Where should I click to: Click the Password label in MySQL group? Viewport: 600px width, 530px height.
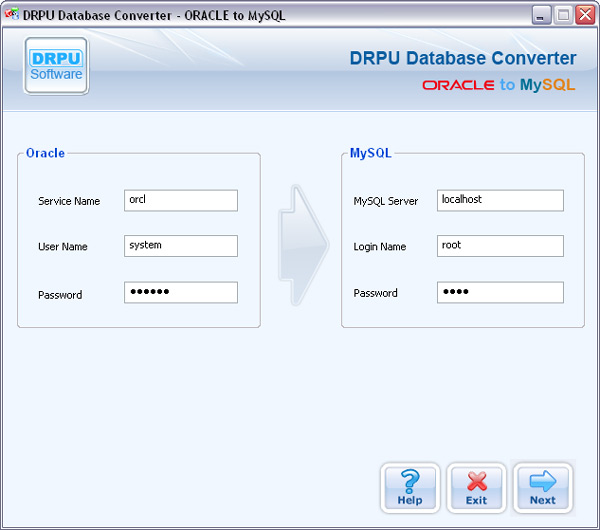[375, 293]
